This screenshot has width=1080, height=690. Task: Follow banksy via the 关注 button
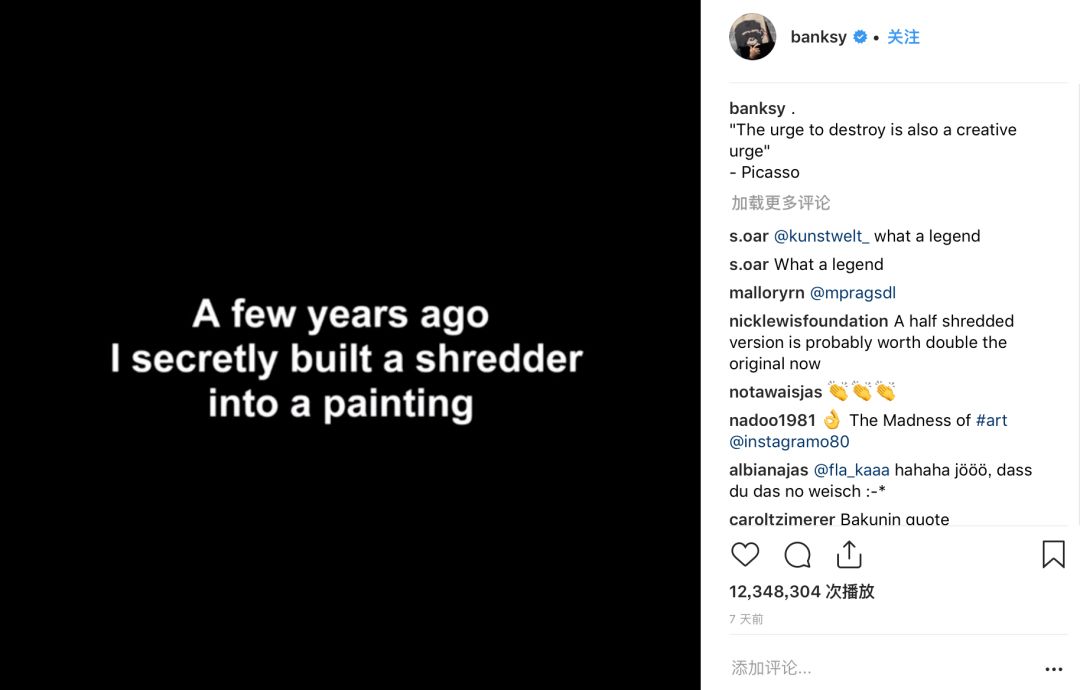click(x=903, y=37)
